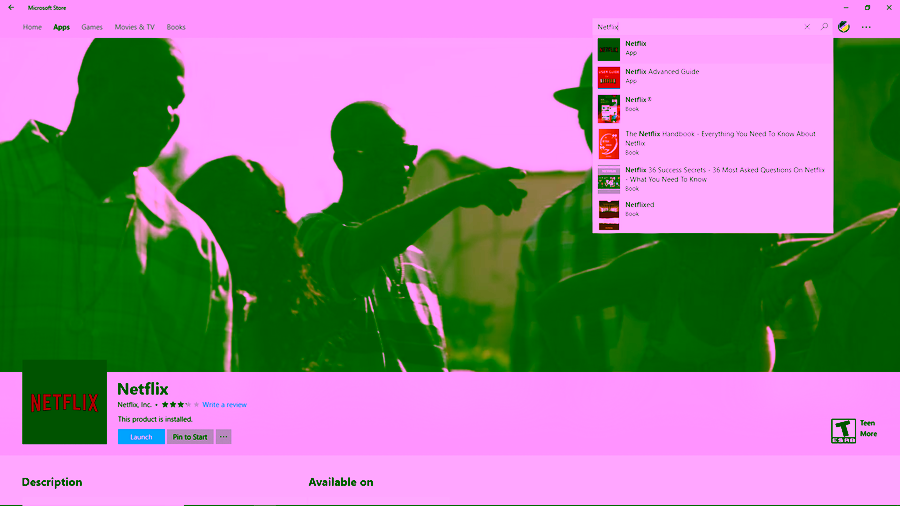The height and width of the screenshot is (506, 900).
Task: Click the magnifier search icon
Action: [x=824, y=27]
